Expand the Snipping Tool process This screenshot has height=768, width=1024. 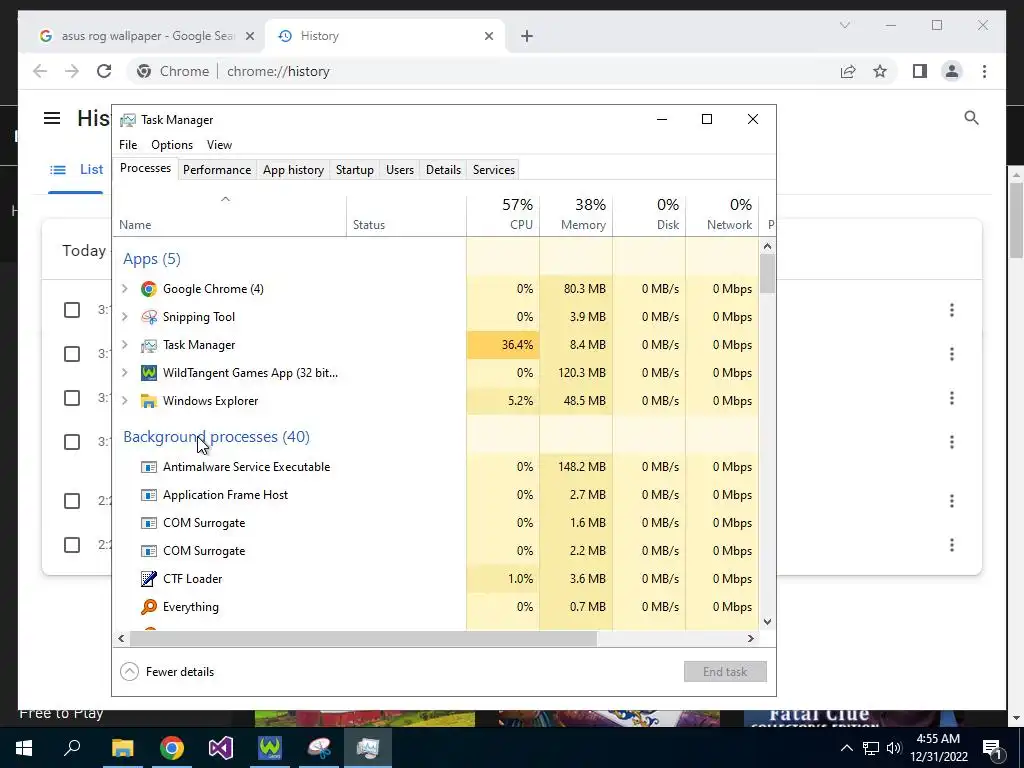(x=125, y=317)
